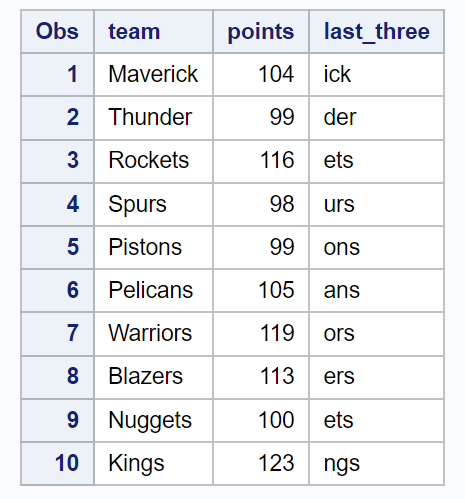Click the Maverick team cell
The width and height of the screenshot is (465, 499).
tap(154, 74)
